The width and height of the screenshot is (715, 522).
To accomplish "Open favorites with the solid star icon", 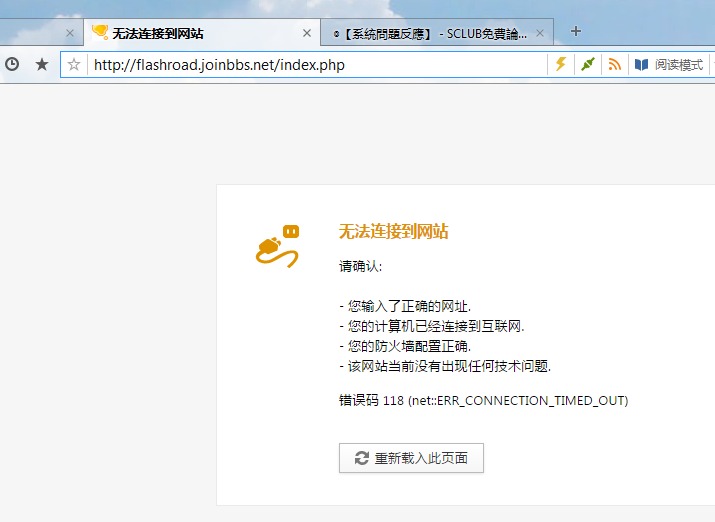I will tap(42, 64).
